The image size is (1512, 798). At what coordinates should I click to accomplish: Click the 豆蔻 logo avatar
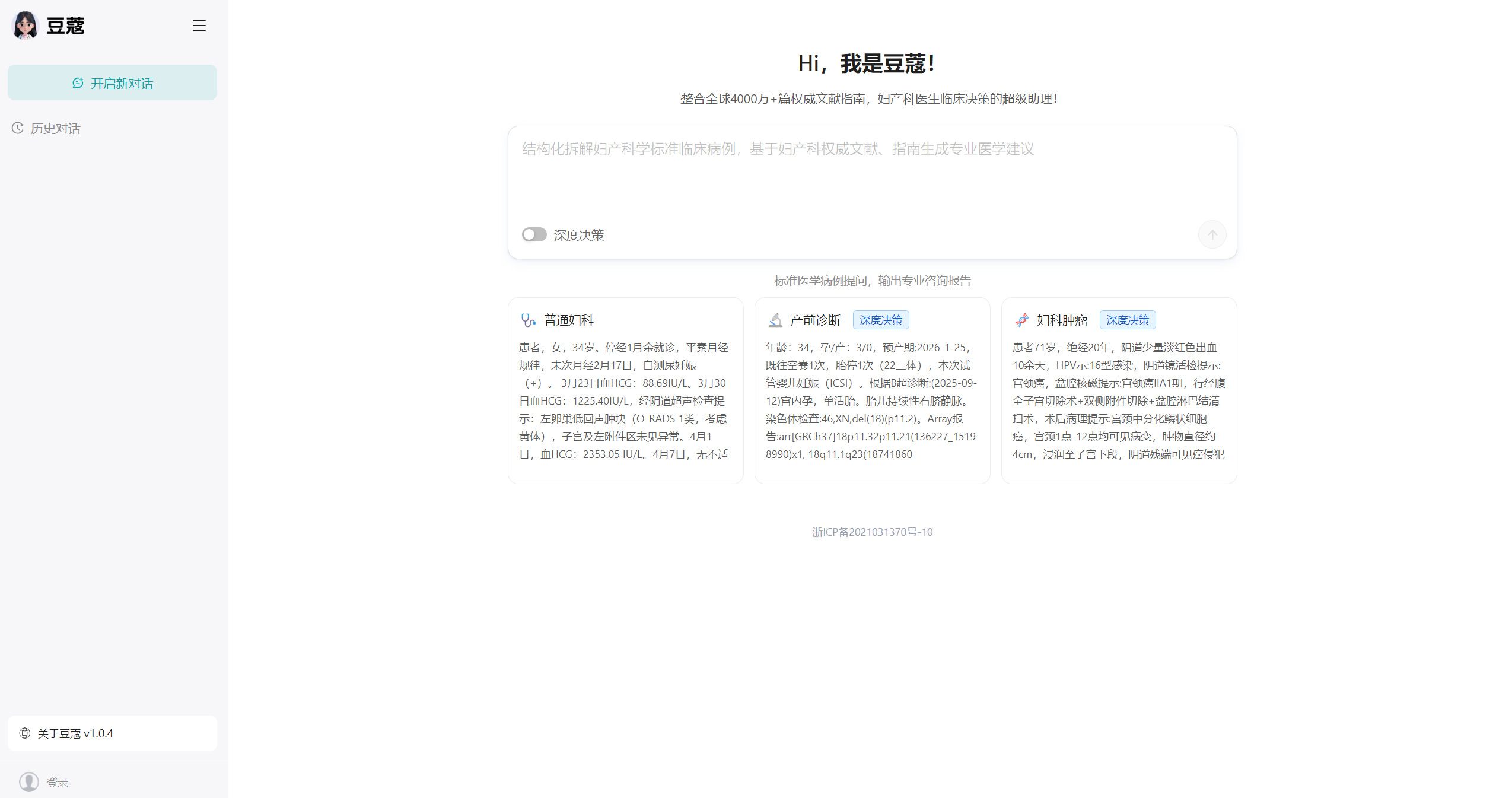point(24,26)
